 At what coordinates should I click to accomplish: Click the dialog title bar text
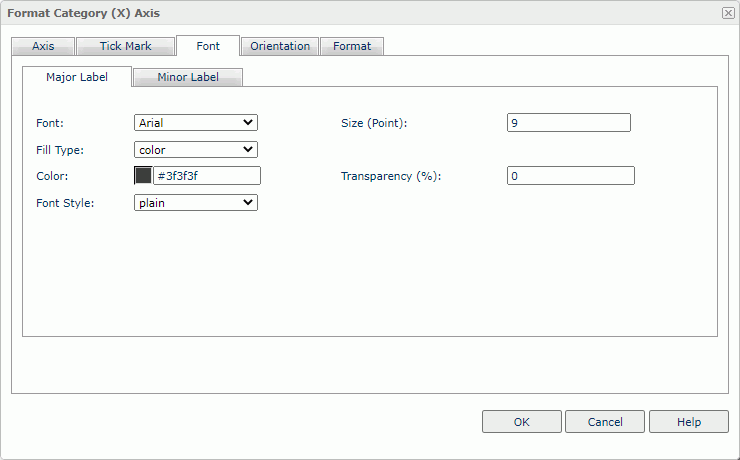(x=84, y=13)
